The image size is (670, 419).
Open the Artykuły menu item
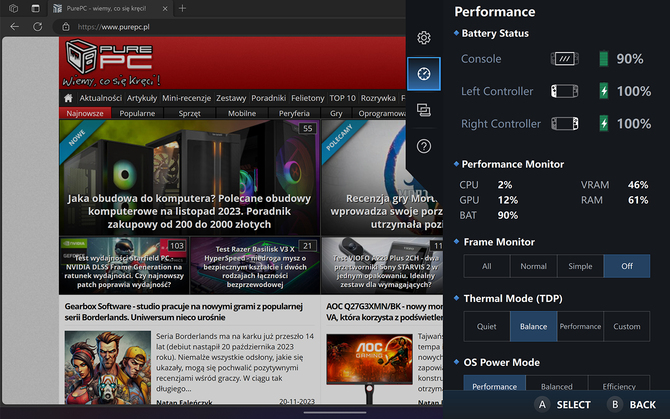pyautogui.click(x=142, y=98)
